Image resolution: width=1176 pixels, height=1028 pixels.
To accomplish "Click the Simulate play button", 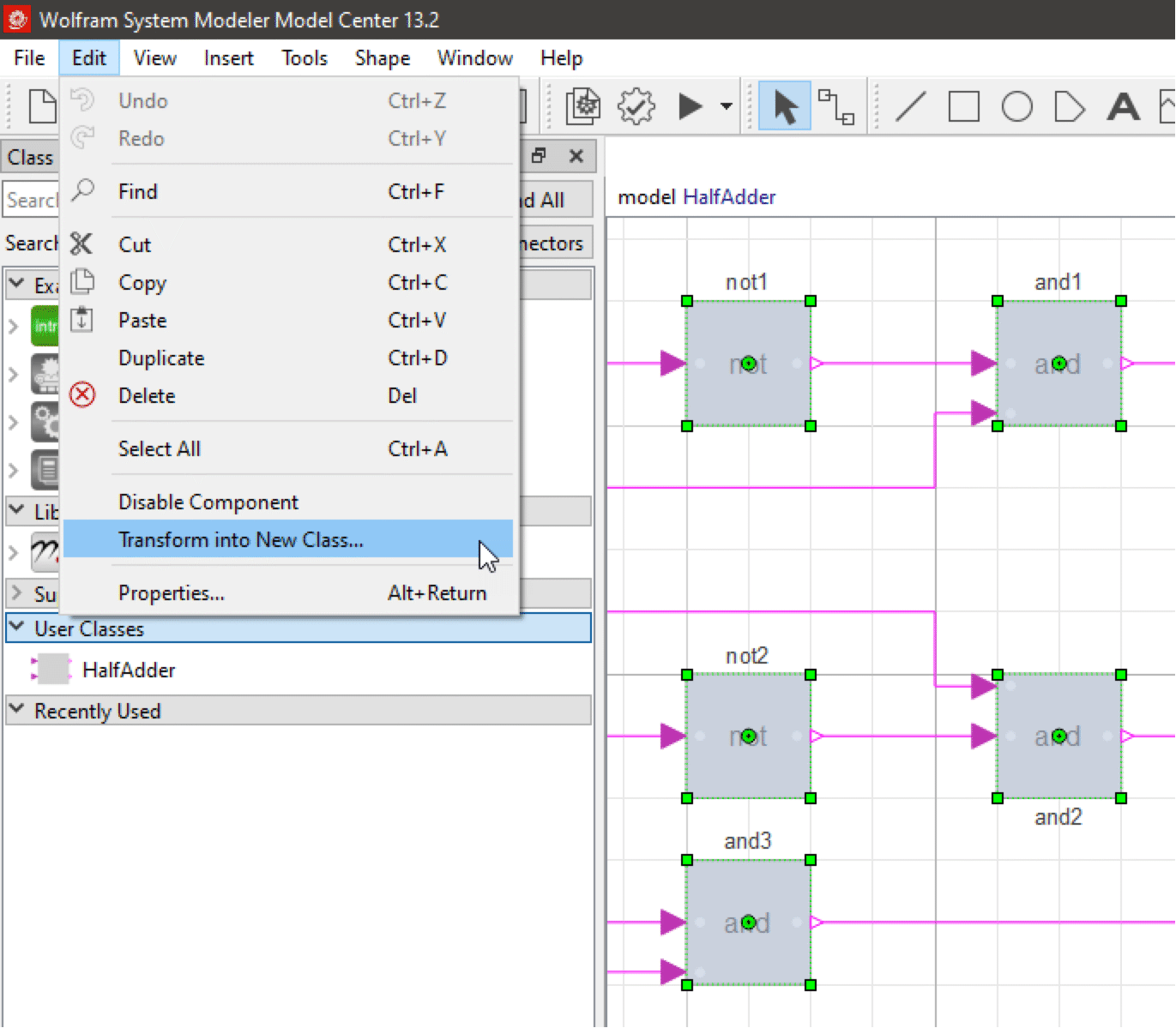I will point(690,106).
